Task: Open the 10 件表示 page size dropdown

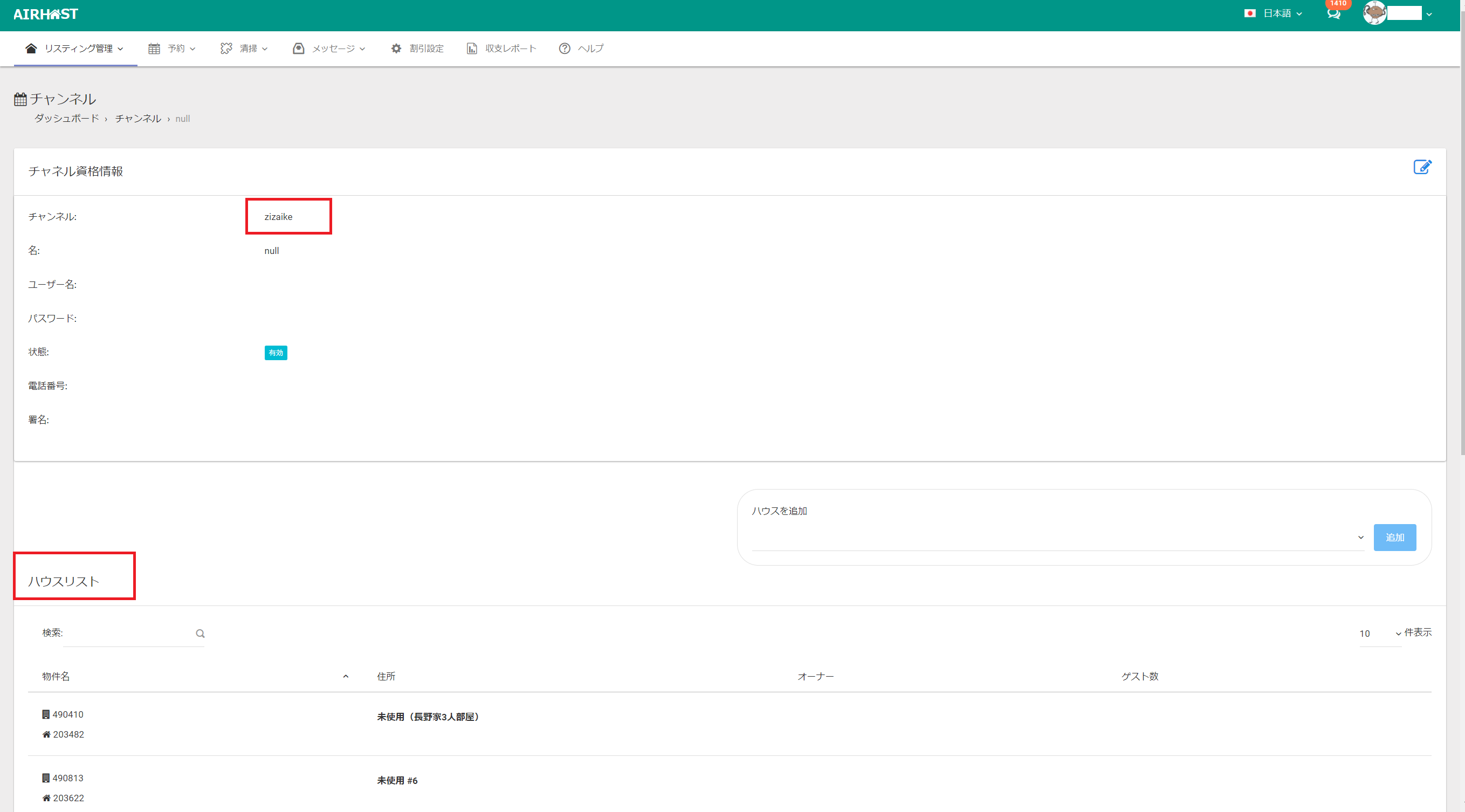Action: pyautogui.click(x=1380, y=634)
